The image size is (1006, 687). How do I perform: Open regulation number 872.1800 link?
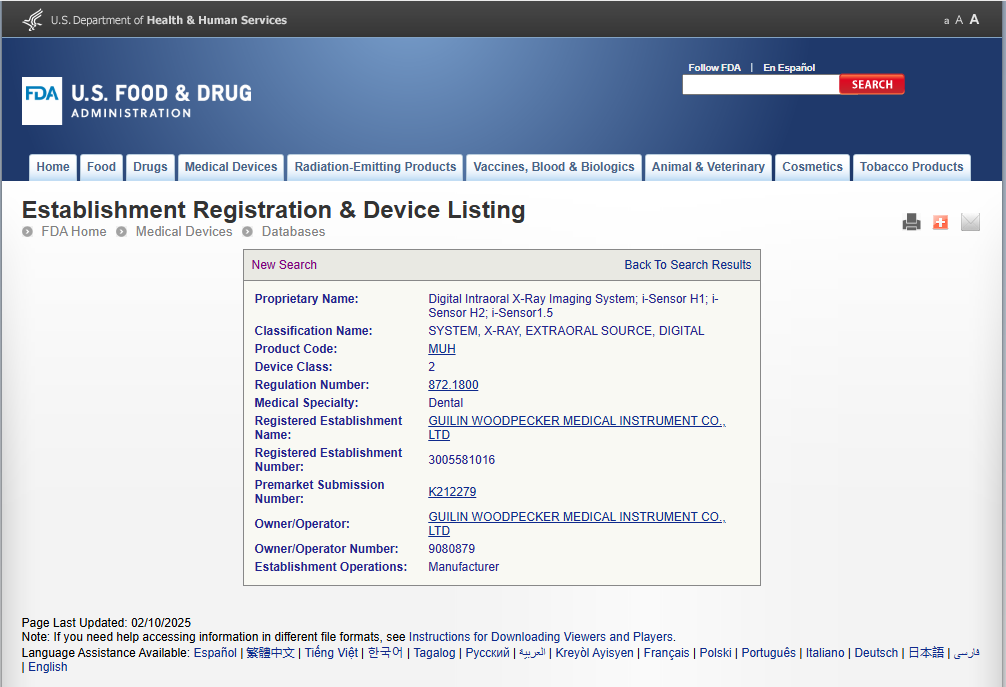point(453,385)
